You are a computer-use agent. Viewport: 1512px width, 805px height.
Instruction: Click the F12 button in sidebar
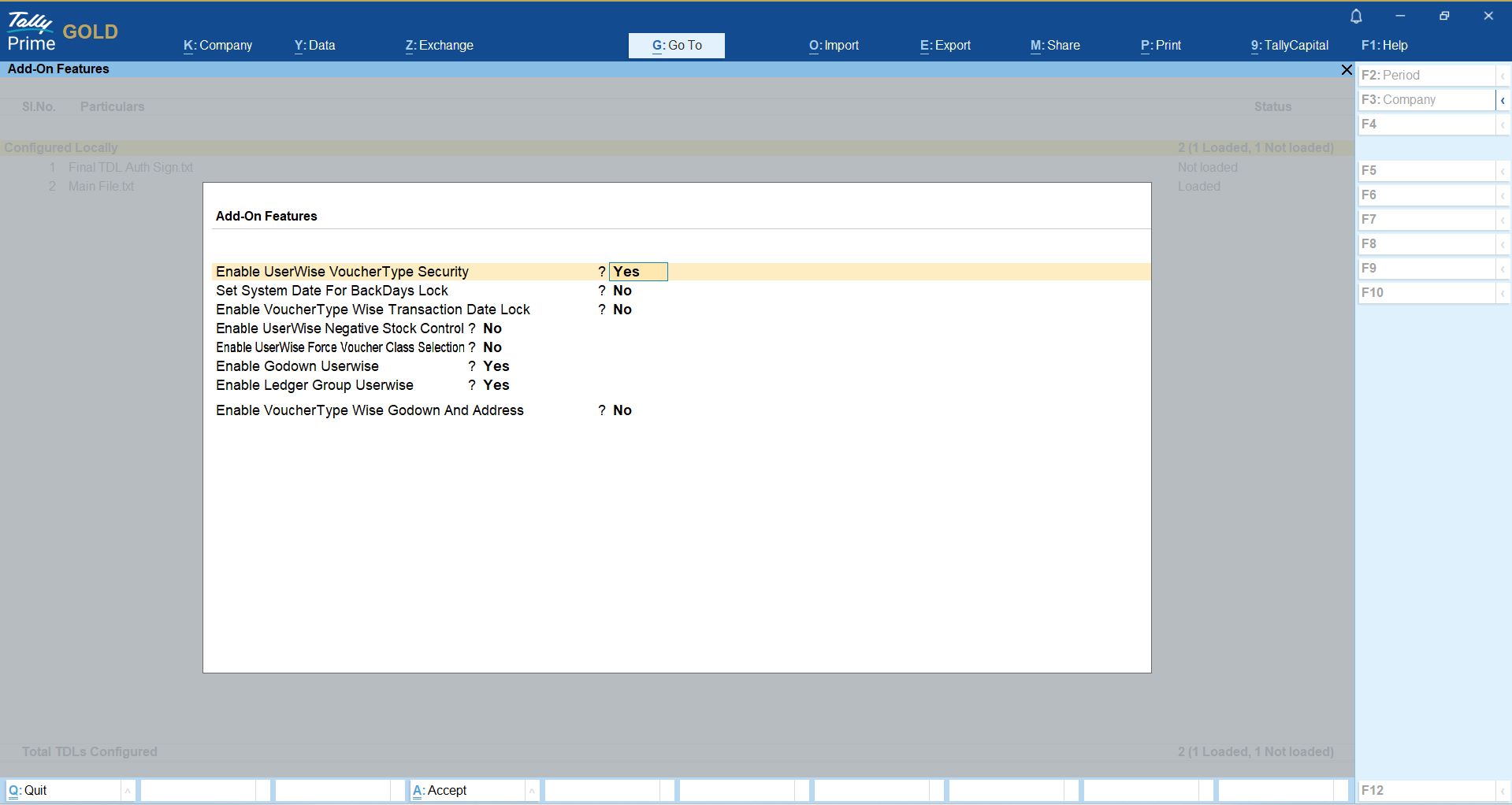1426,791
